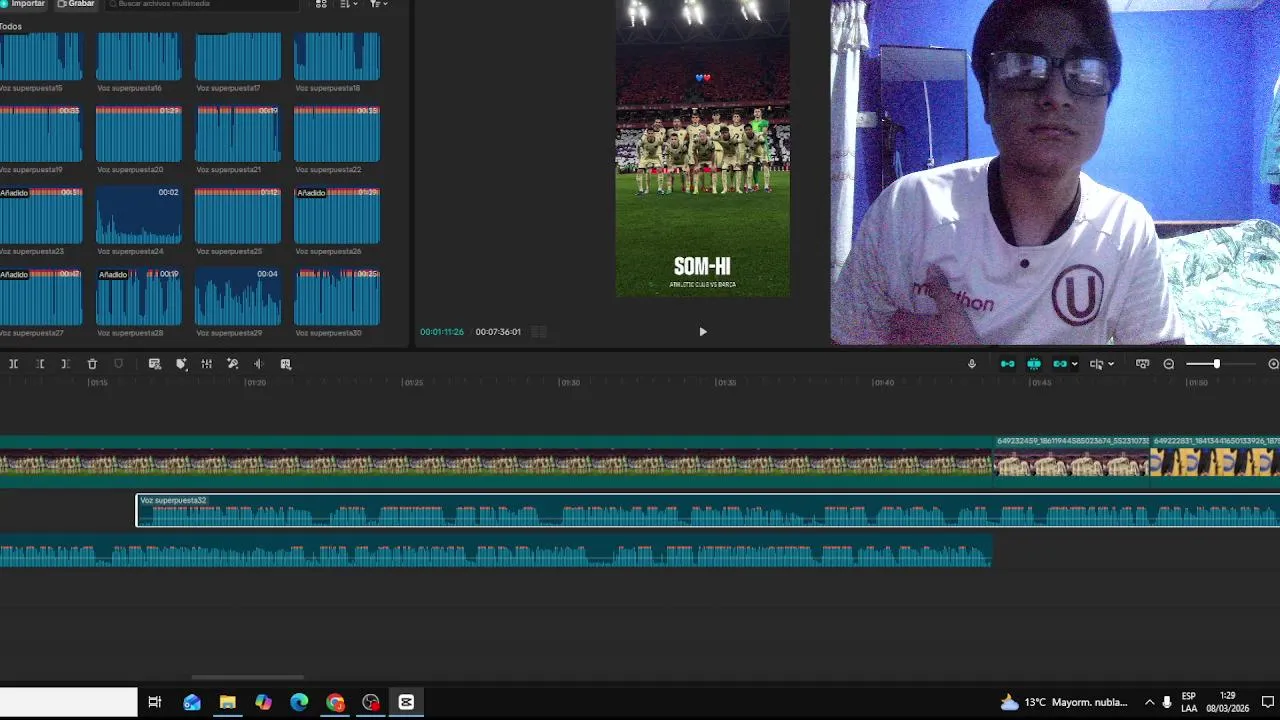The width and height of the screenshot is (1280, 720).
Task: Toggle auto snapping on timeline
Action: pyautogui.click(x=1034, y=364)
